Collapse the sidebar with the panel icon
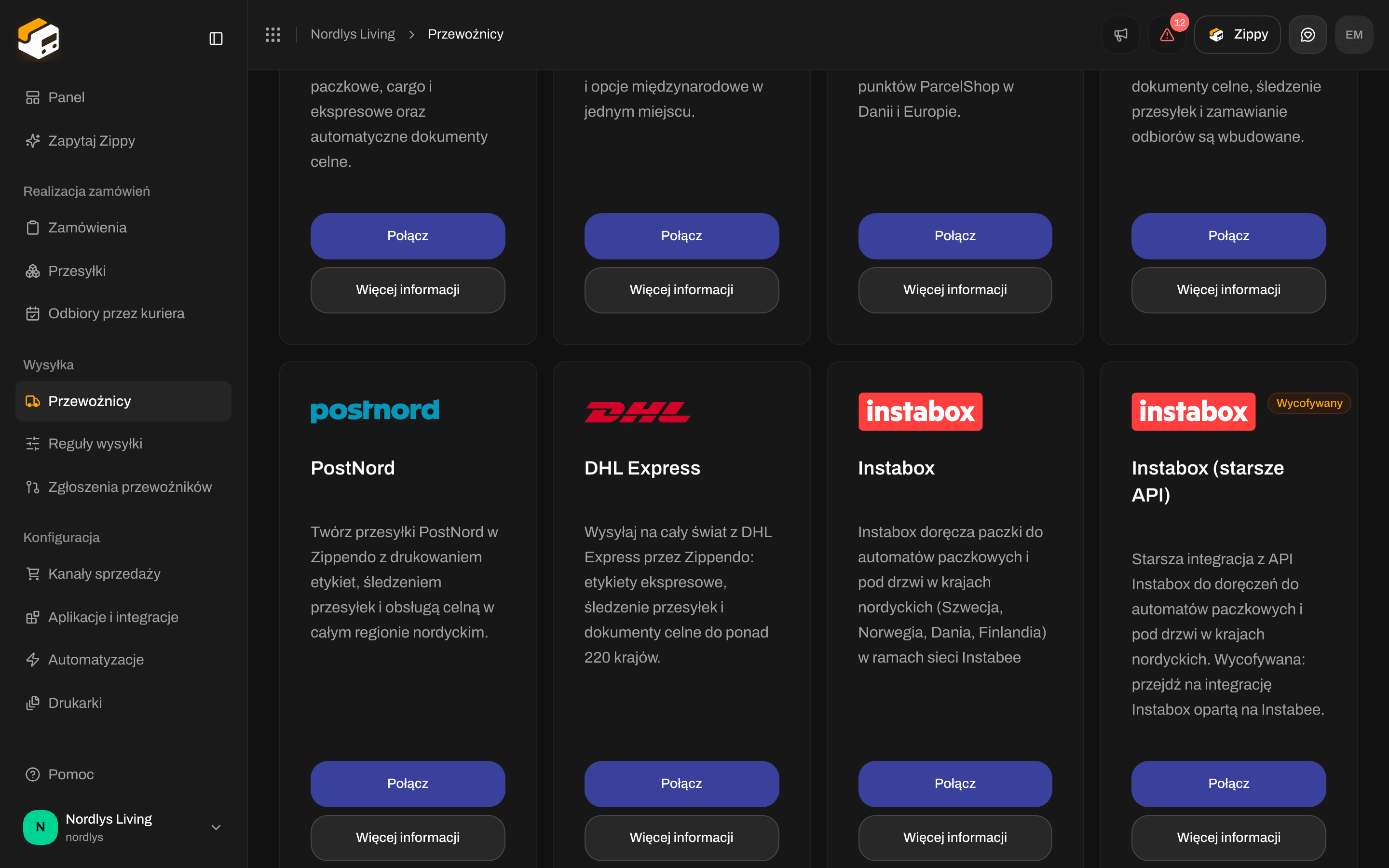The height and width of the screenshot is (868, 1389). [216, 39]
